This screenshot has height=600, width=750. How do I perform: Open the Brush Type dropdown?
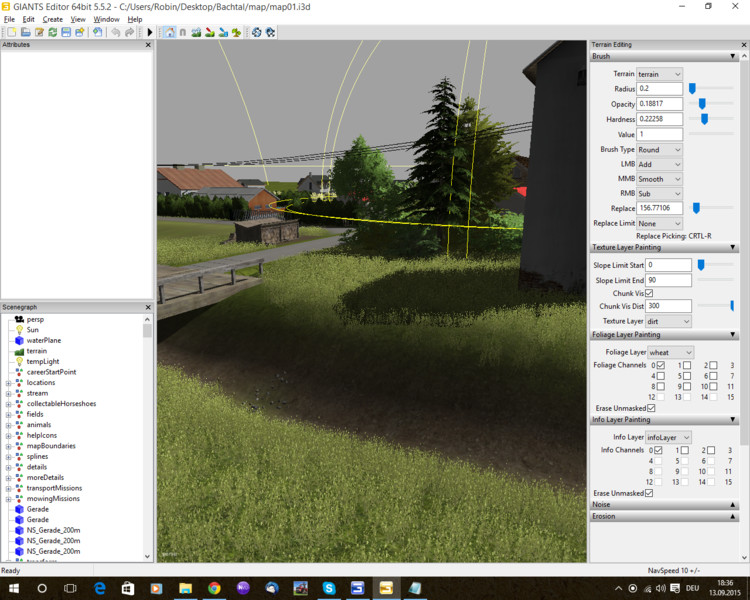point(659,149)
